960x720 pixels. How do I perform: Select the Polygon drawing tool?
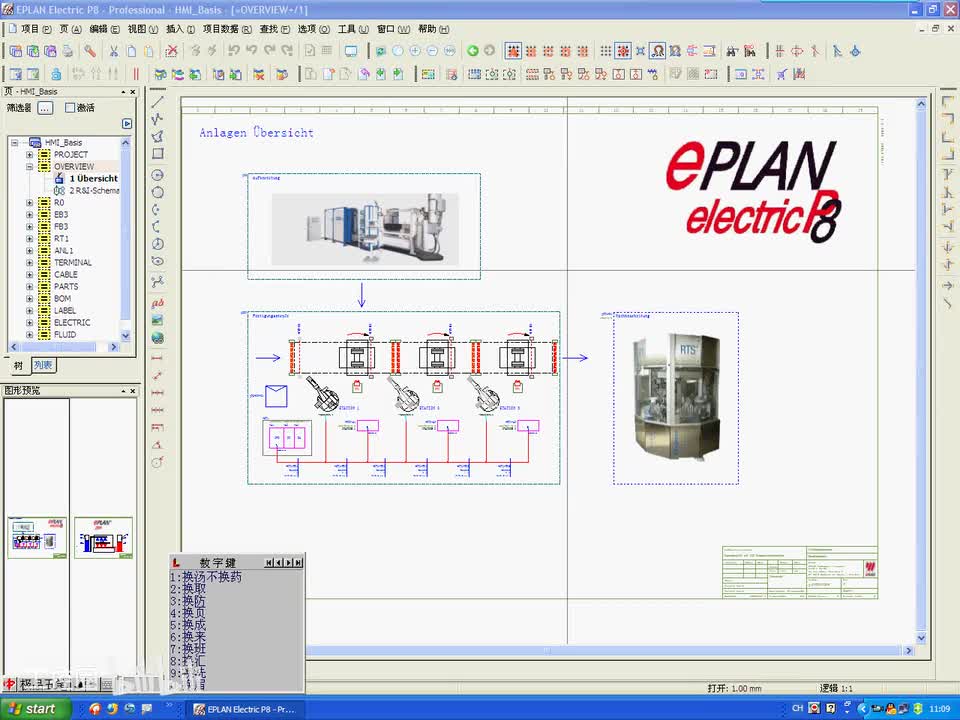tap(158, 136)
